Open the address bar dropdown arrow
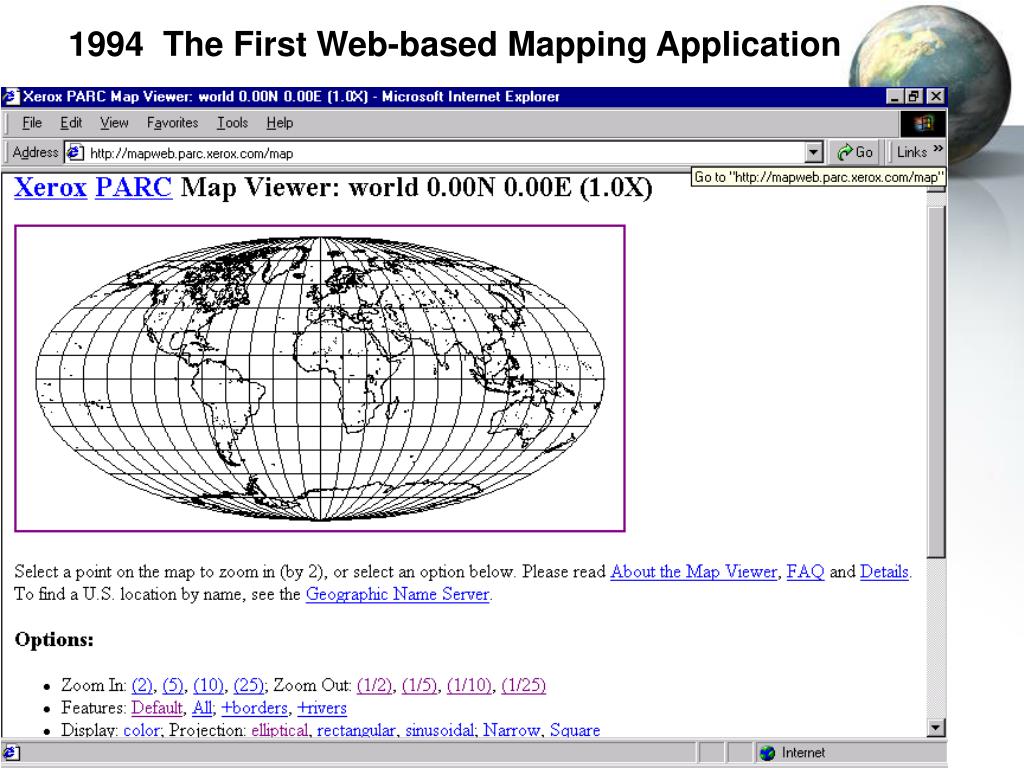Image resolution: width=1024 pixels, height=768 pixels. pos(814,153)
